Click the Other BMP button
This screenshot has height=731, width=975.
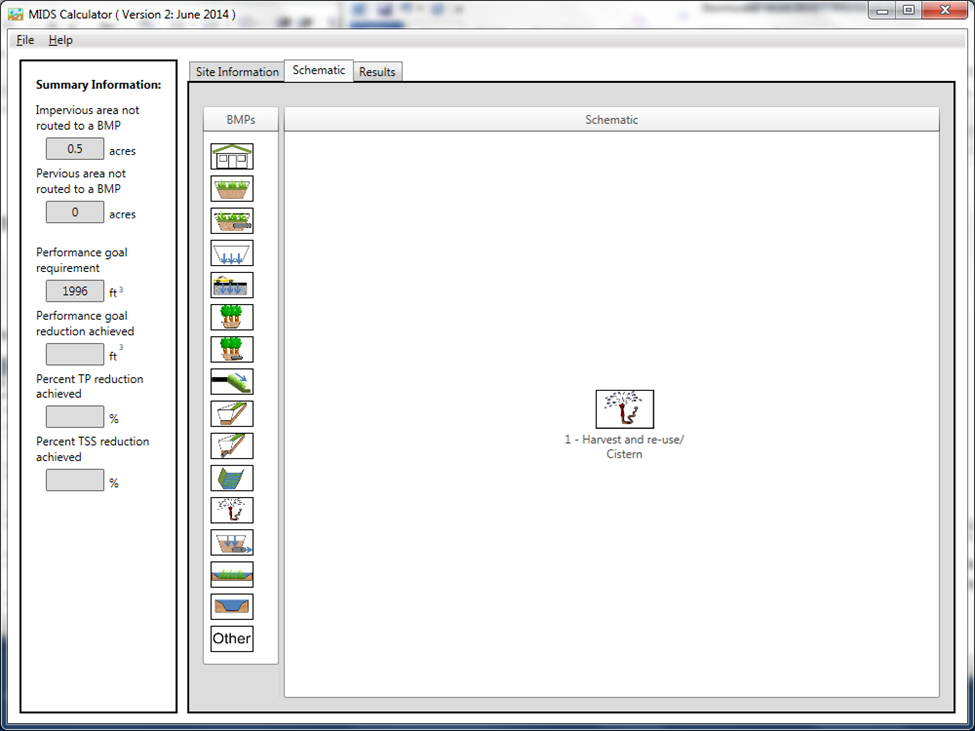point(232,638)
